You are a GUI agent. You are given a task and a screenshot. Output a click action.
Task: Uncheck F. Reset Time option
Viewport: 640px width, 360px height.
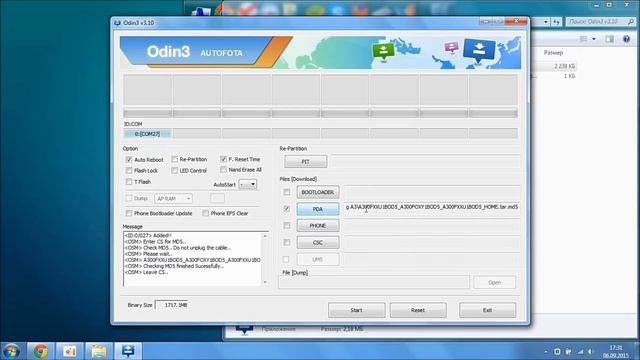pyautogui.click(x=223, y=159)
